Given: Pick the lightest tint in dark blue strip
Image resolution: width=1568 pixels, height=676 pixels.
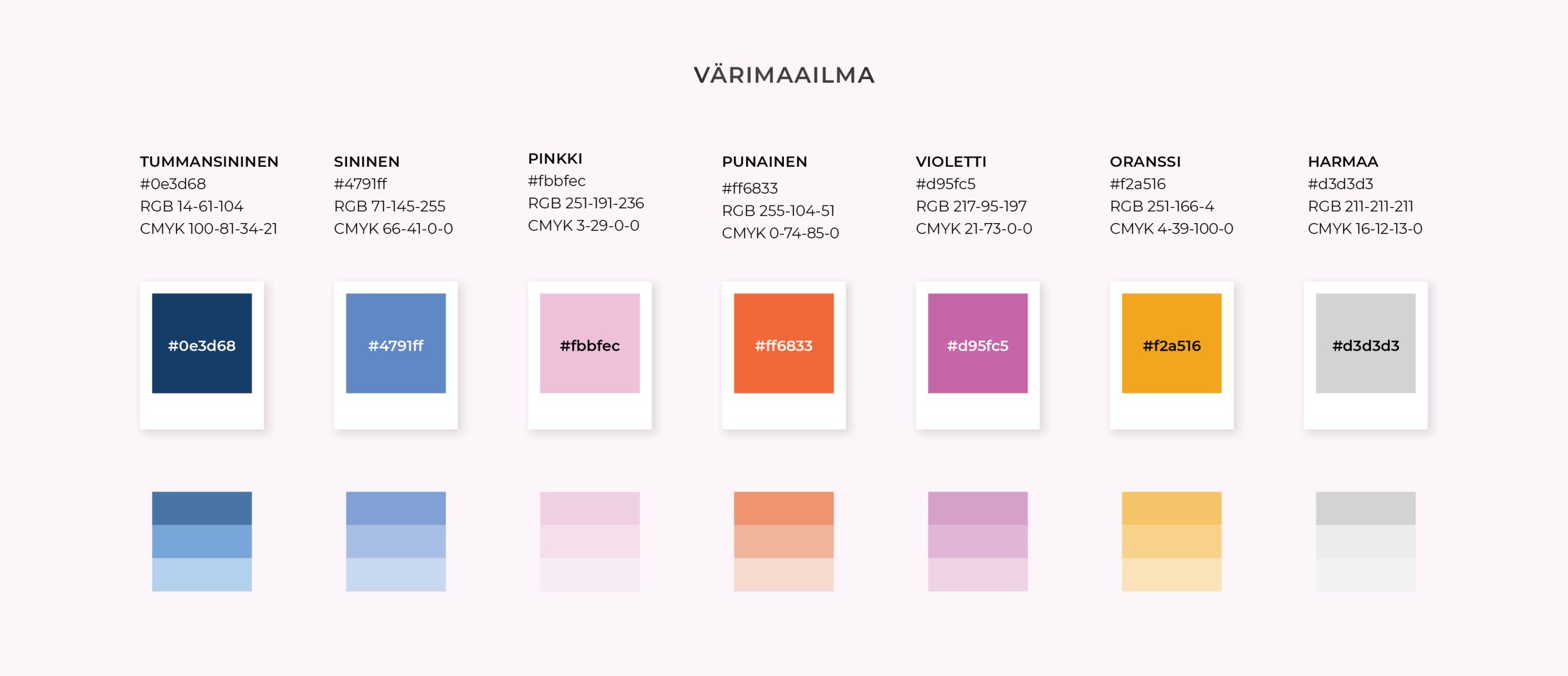Looking at the screenshot, I should click(x=202, y=575).
